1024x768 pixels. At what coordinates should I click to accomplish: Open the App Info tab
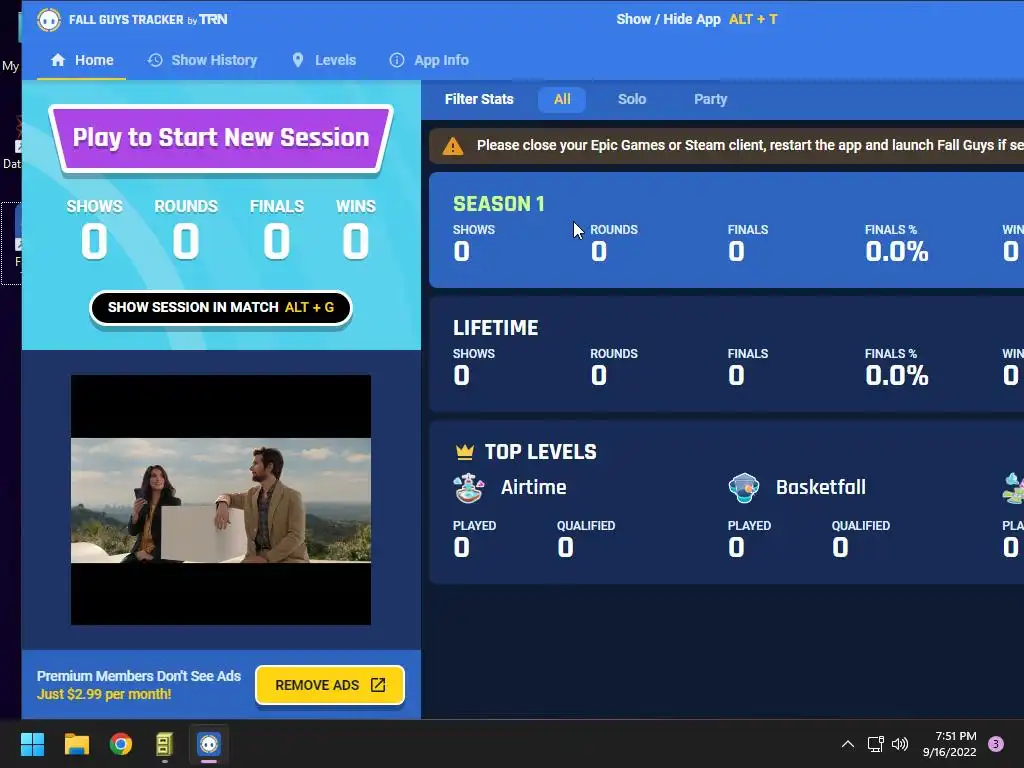pyautogui.click(x=429, y=60)
